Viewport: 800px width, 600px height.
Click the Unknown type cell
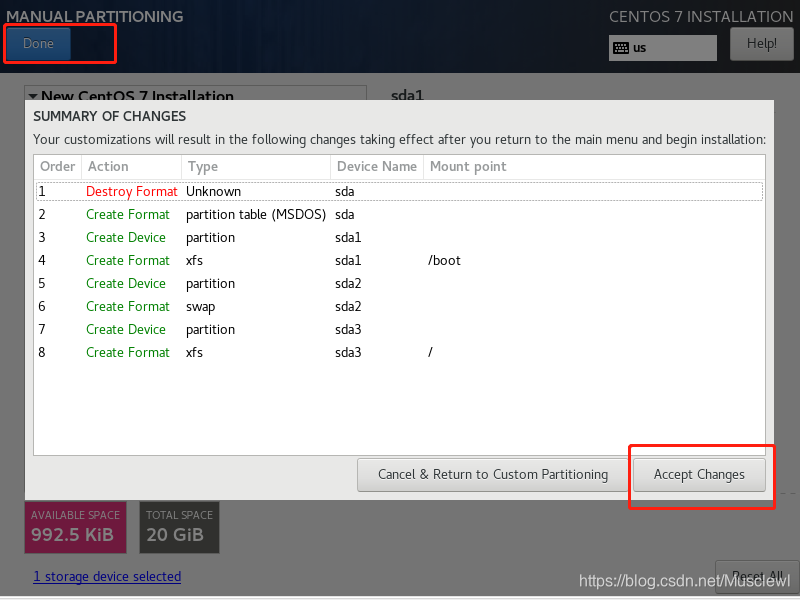click(213, 191)
